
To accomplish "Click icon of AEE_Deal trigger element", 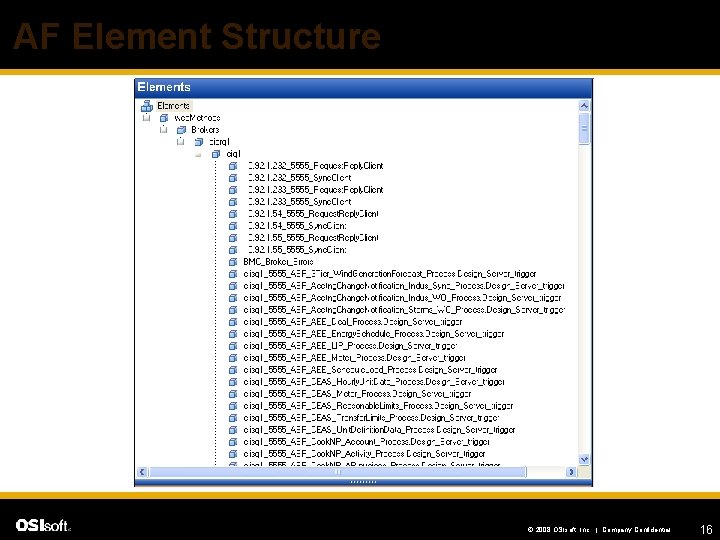I will 233,322.
